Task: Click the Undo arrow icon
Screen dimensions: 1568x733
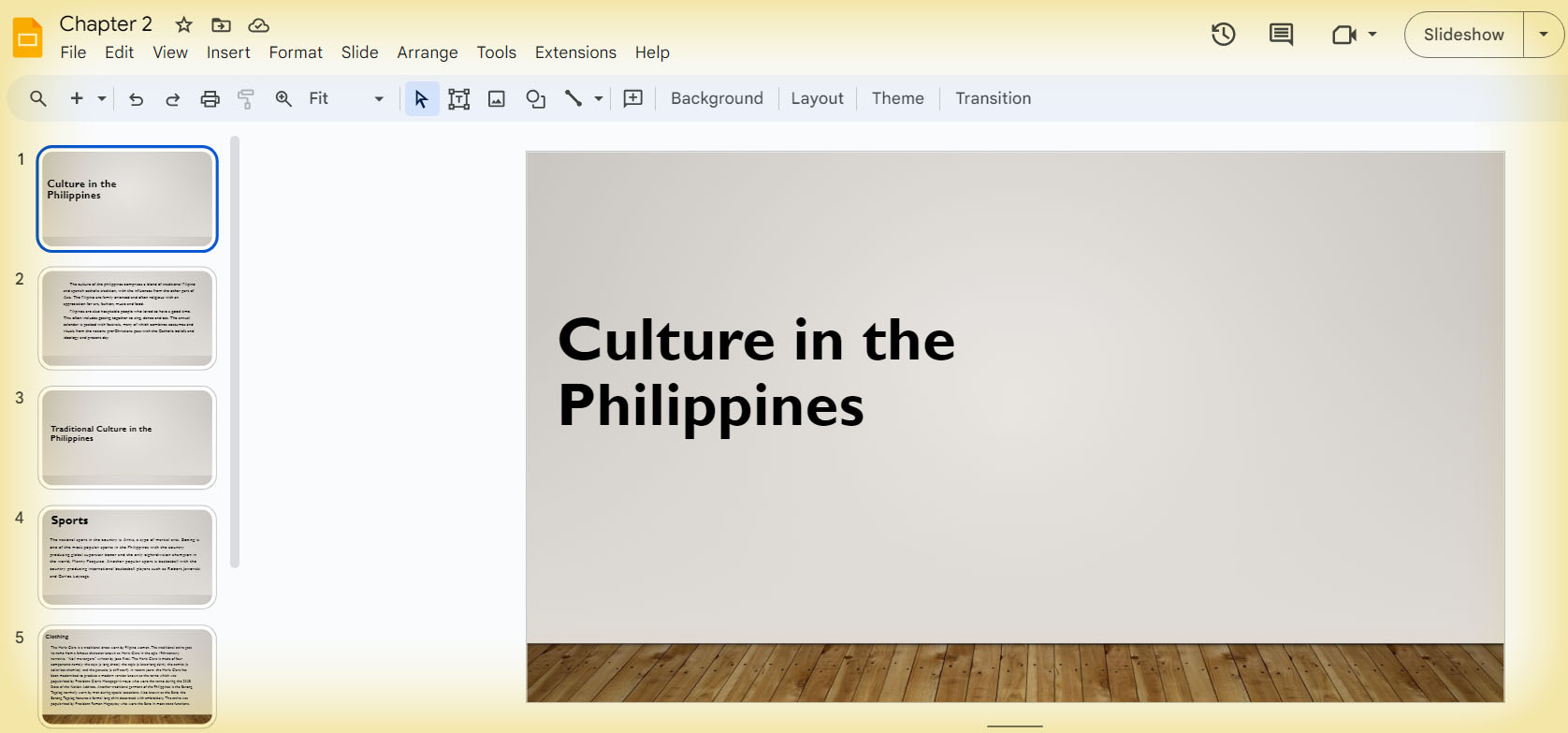Action: (137, 99)
